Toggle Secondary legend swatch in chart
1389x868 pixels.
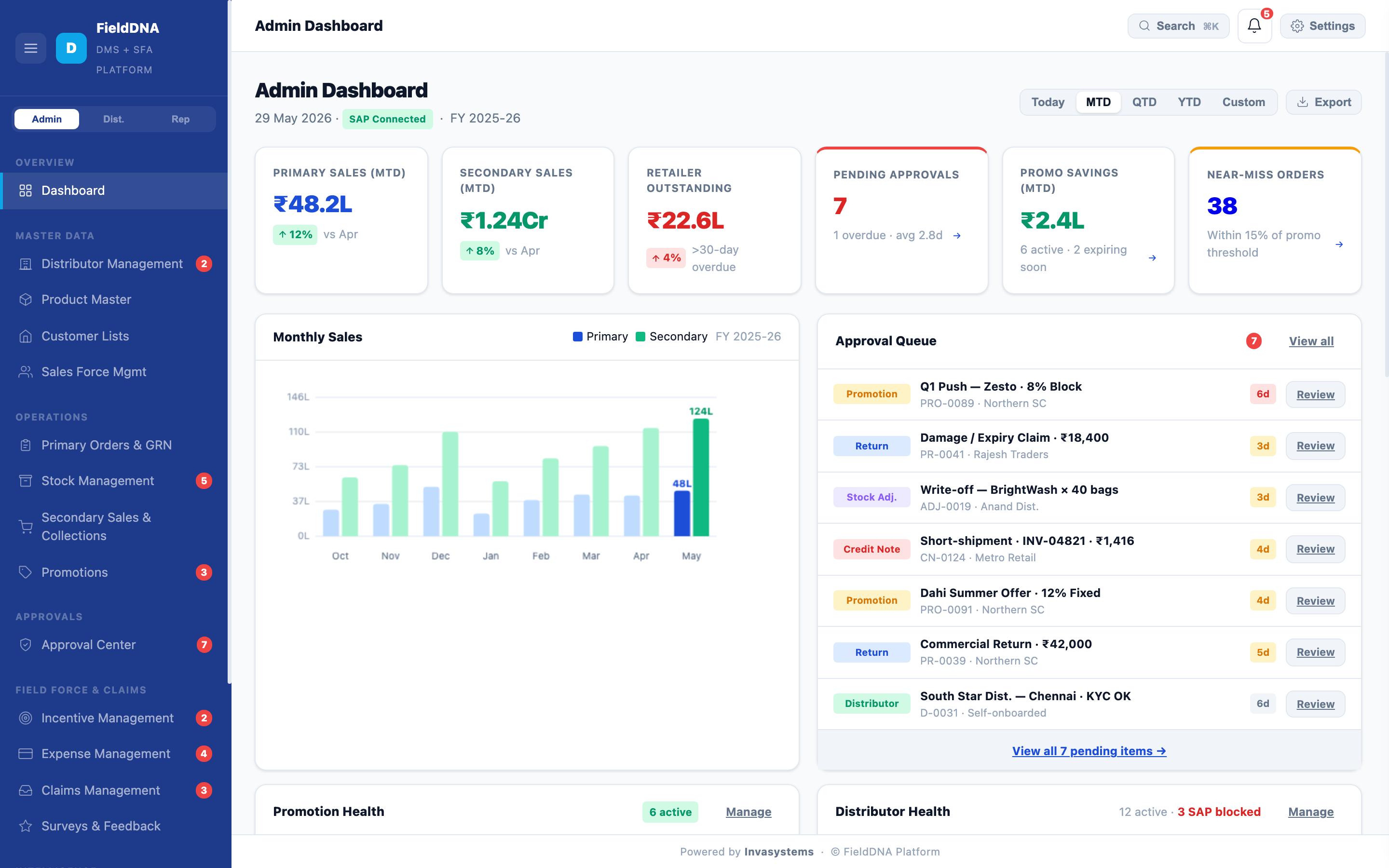pos(640,337)
